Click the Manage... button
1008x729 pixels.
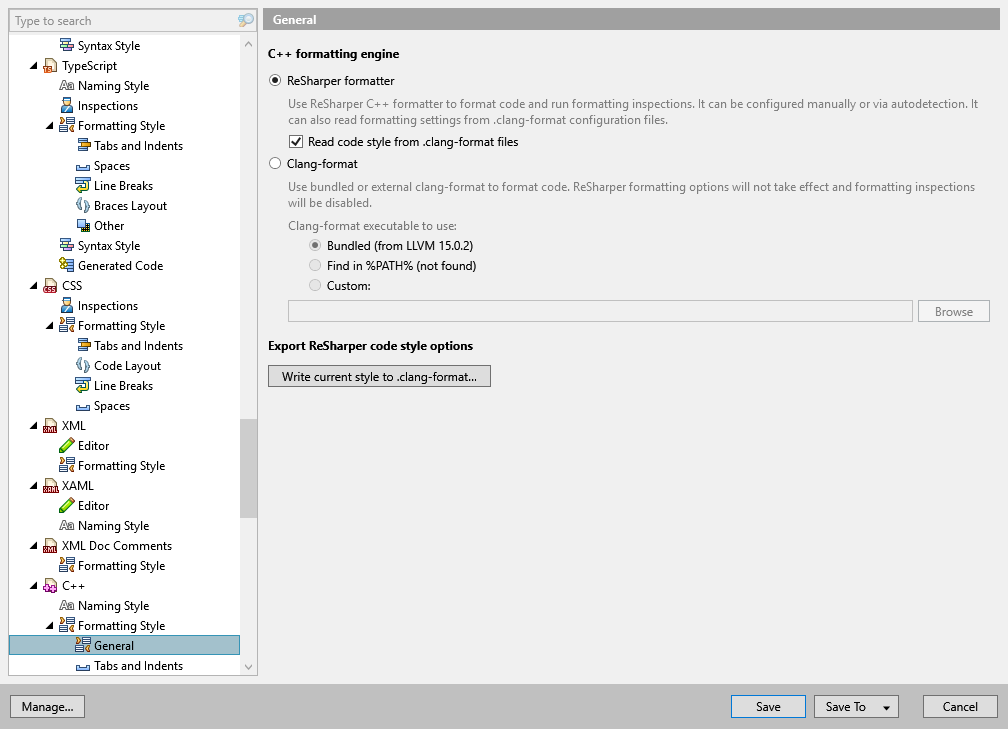click(48, 706)
